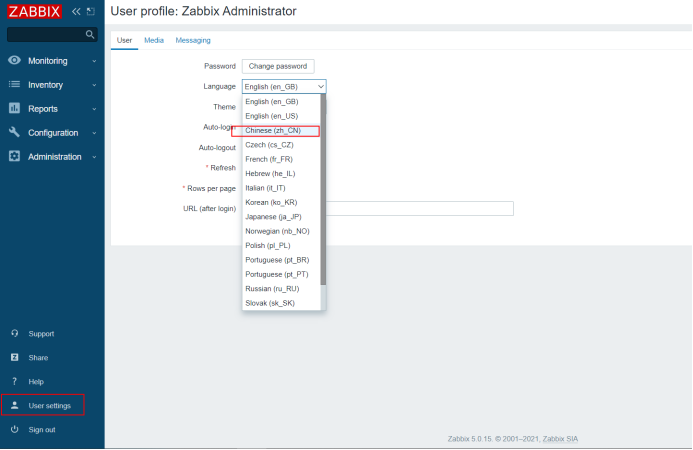Toggle the sidebar hide icon
This screenshot has width=693, height=450.
click(x=91, y=11)
